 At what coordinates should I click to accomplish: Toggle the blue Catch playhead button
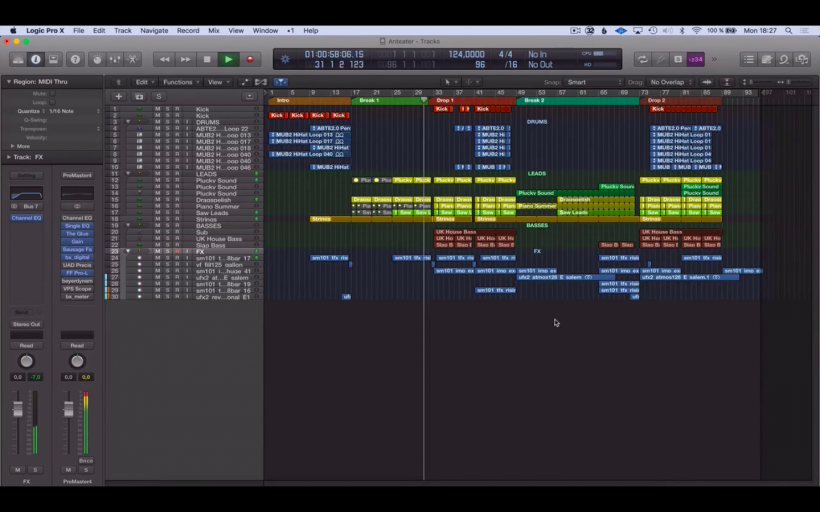click(281, 82)
